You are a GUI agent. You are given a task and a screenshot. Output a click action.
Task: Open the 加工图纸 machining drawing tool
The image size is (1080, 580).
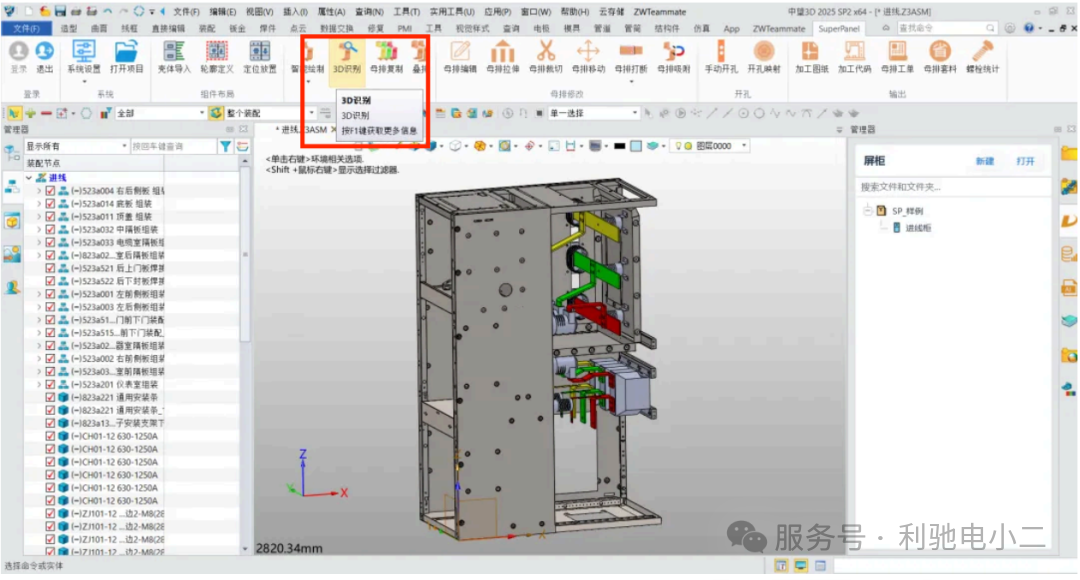click(811, 56)
